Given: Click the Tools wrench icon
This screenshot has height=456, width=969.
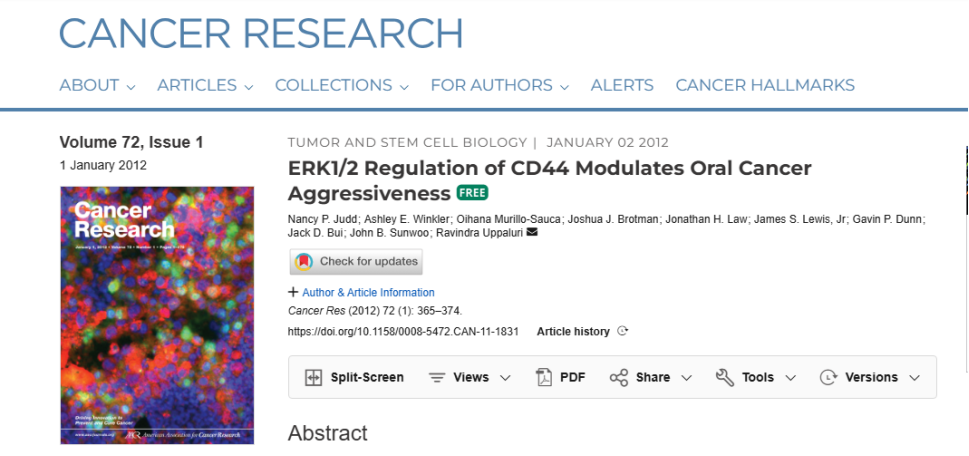Looking at the screenshot, I should (x=725, y=378).
